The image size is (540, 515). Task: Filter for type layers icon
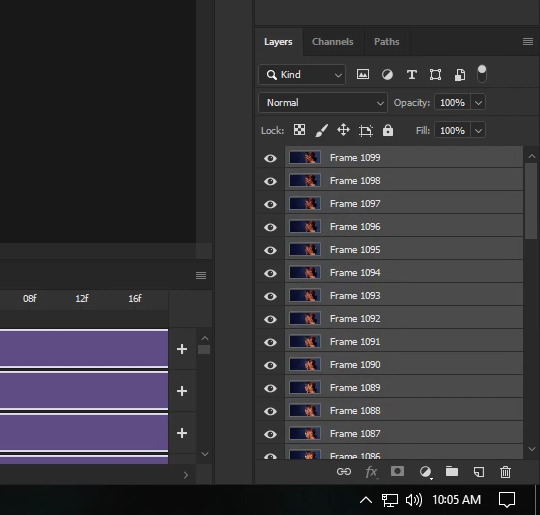coord(412,74)
